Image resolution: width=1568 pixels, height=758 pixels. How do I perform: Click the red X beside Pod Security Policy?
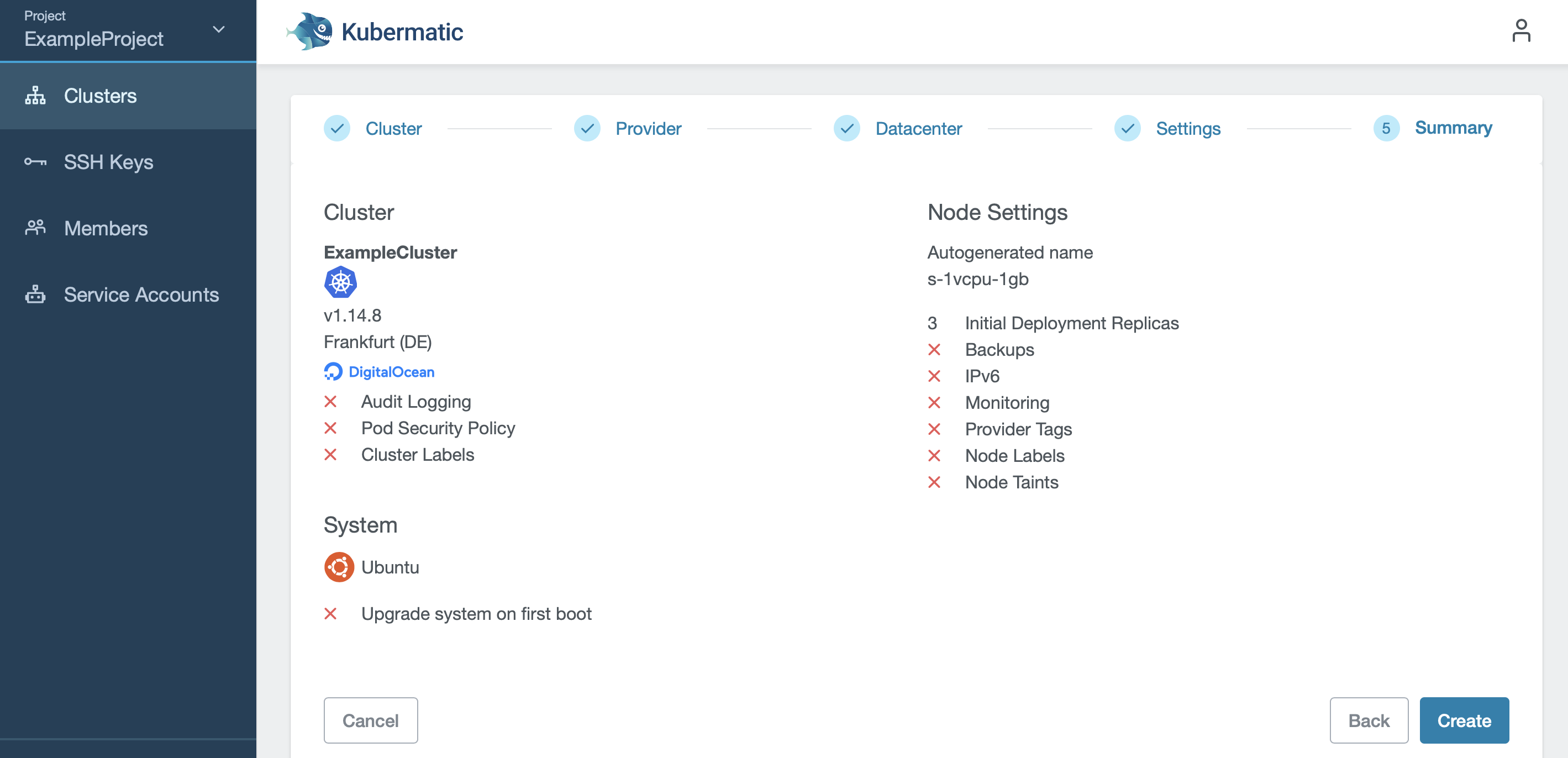point(330,428)
